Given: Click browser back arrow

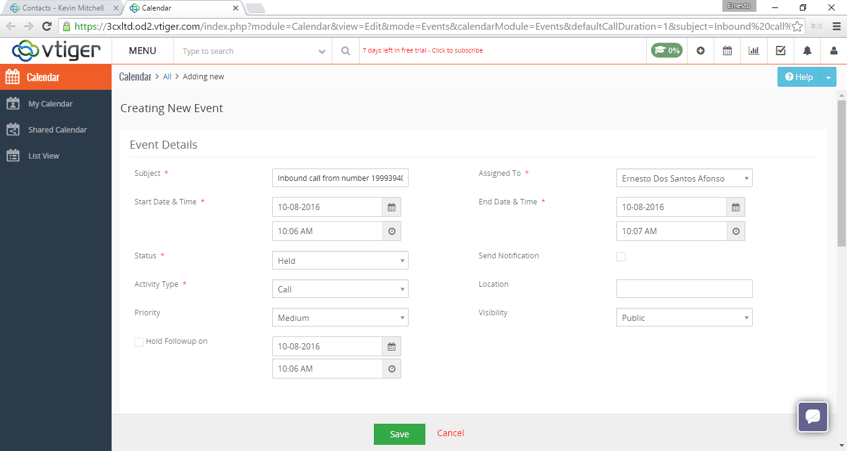Looking at the screenshot, I should point(11,26).
